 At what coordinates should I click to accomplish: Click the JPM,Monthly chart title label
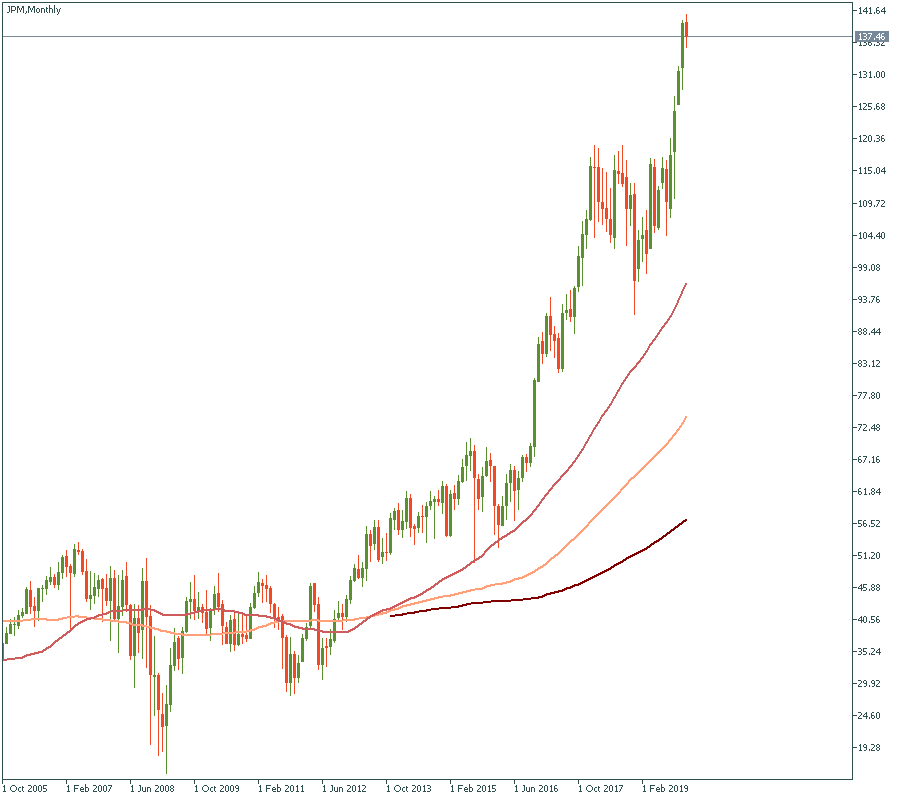click(x=33, y=10)
